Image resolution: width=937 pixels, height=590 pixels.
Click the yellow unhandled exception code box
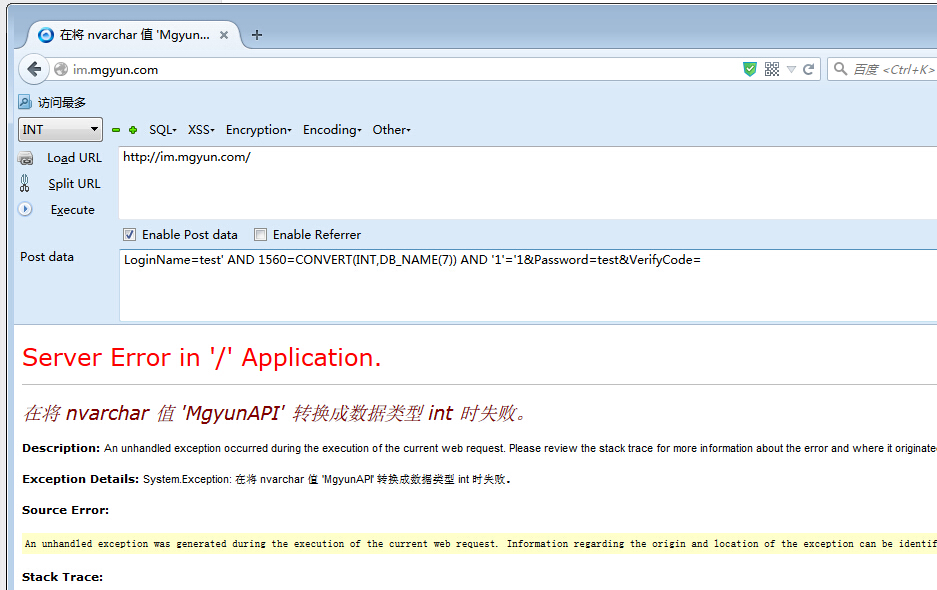[x=479, y=543]
